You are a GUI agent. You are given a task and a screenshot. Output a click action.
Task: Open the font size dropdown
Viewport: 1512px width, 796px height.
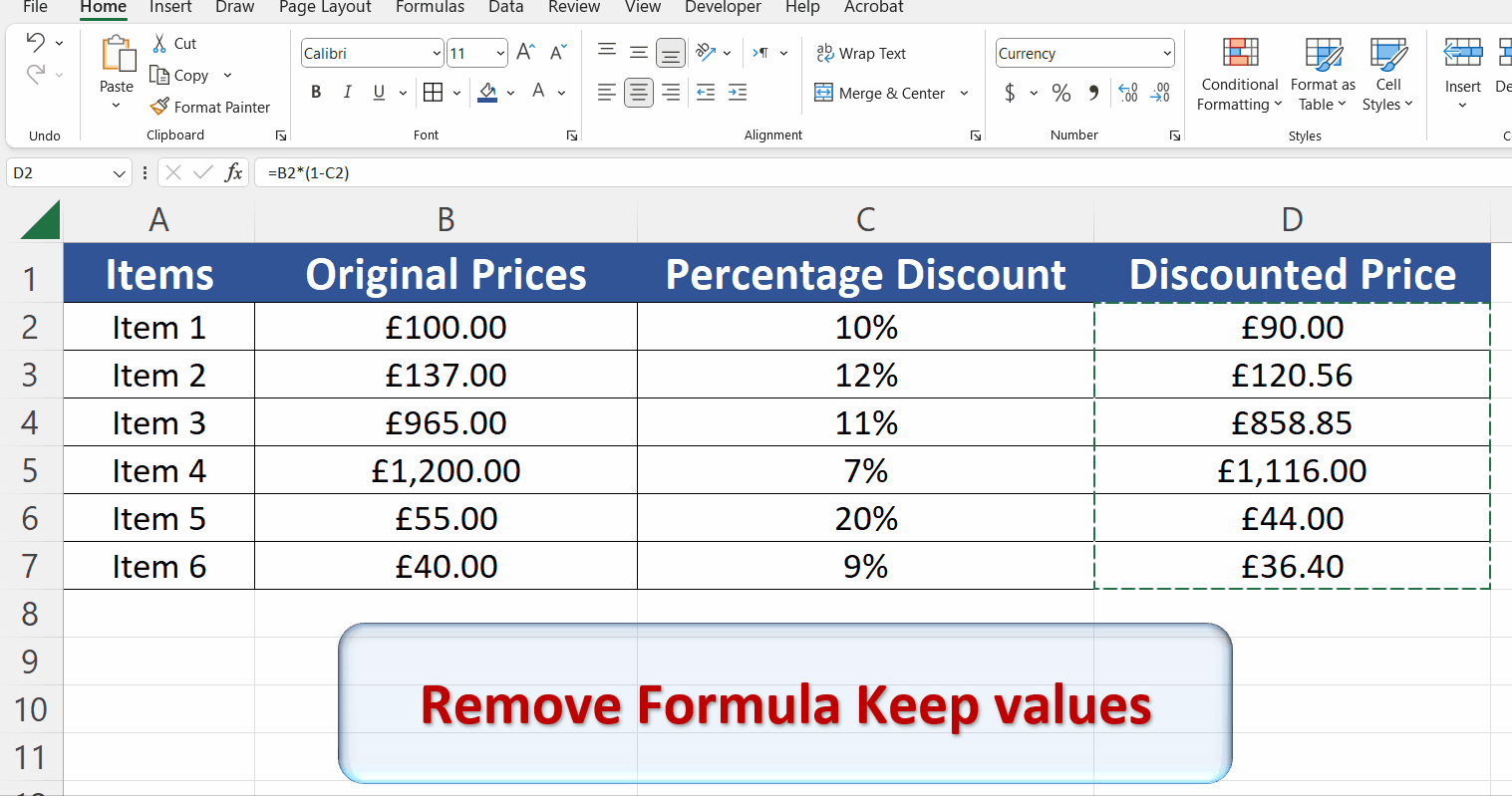click(x=499, y=52)
